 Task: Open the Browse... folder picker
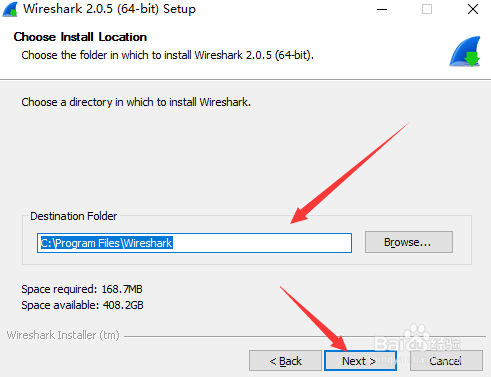[x=409, y=242]
